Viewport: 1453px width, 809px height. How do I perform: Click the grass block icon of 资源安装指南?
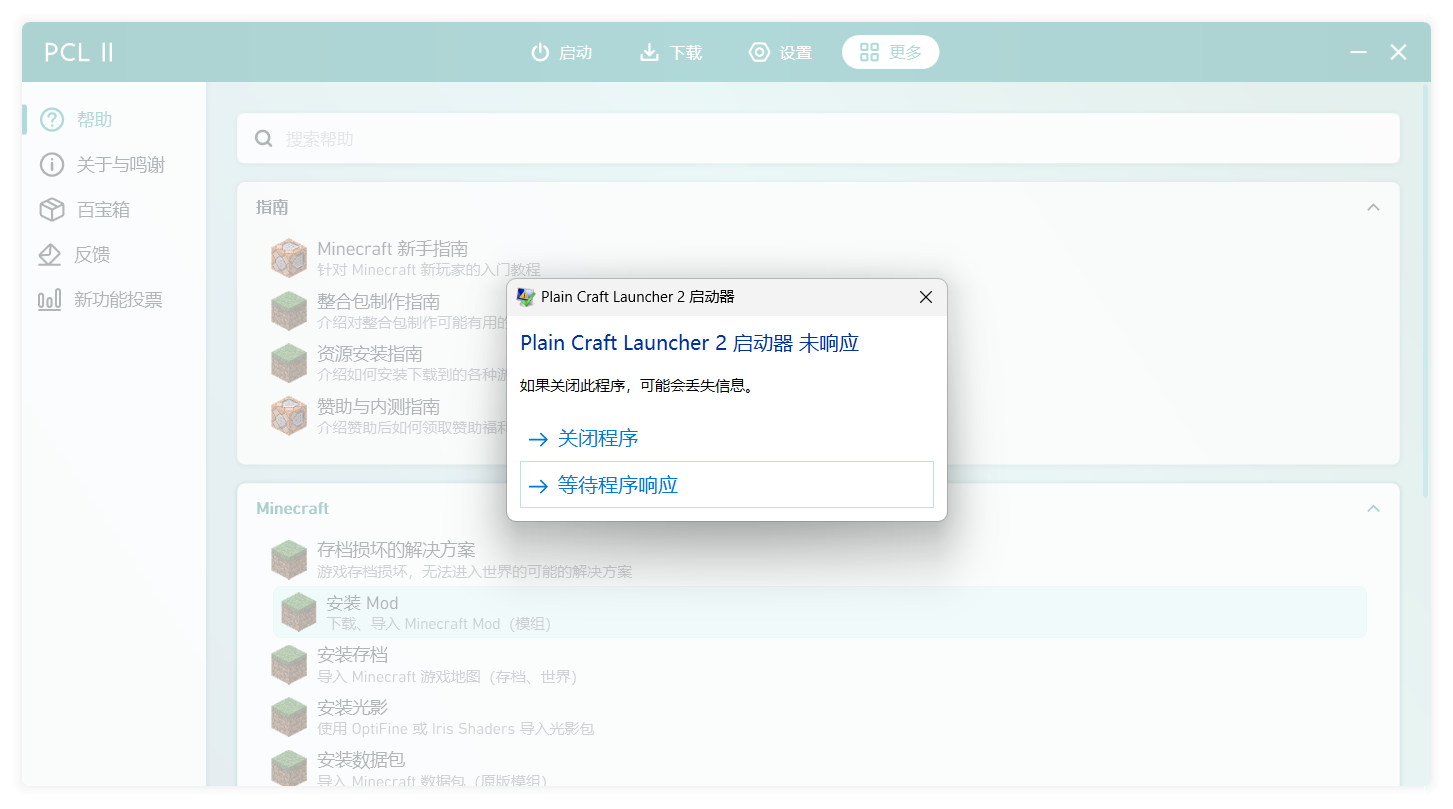click(x=289, y=363)
